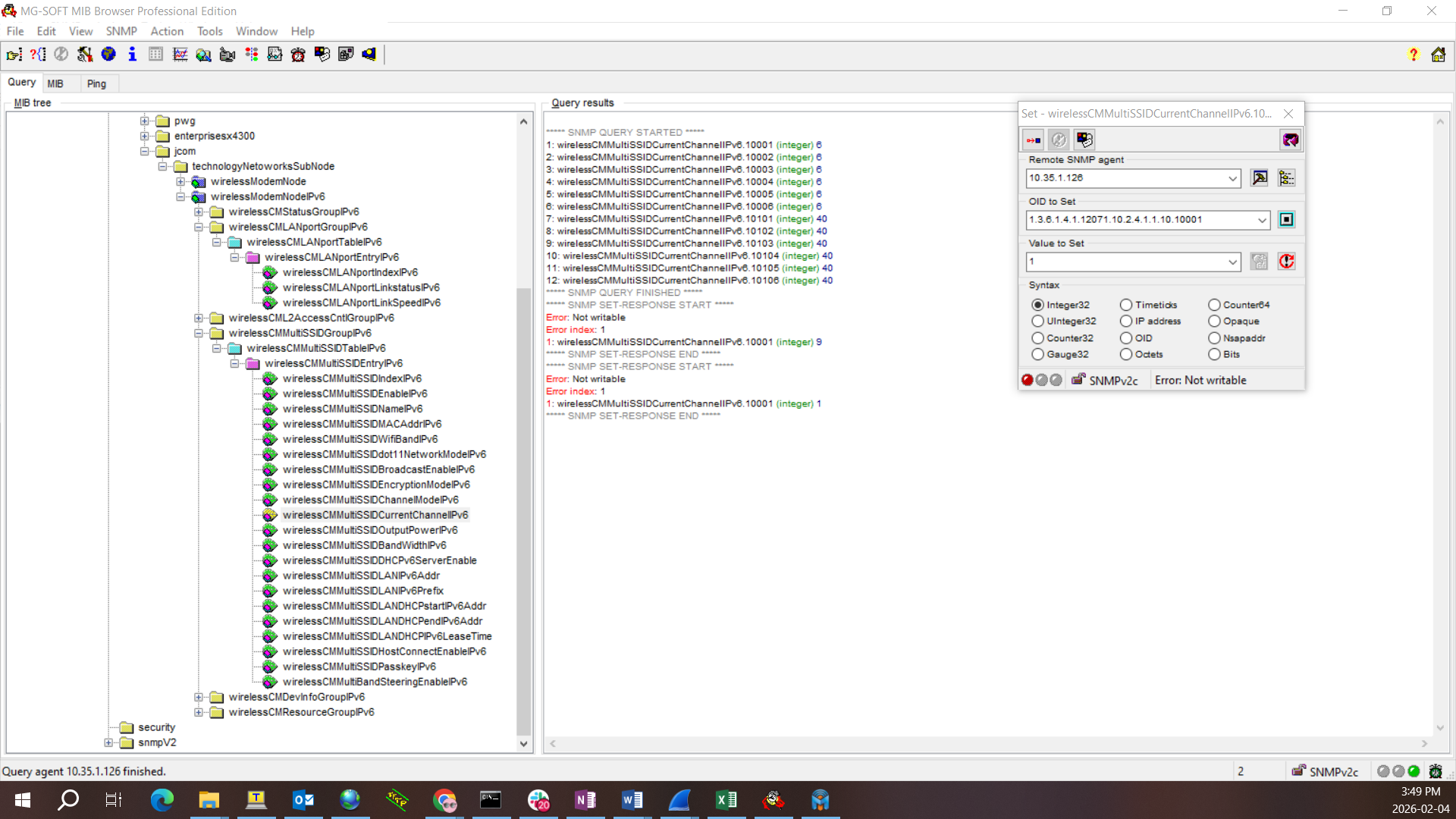The image size is (1456, 819).
Task: Click the red exclamation icon beside Value to Set
Action: (x=1286, y=261)
